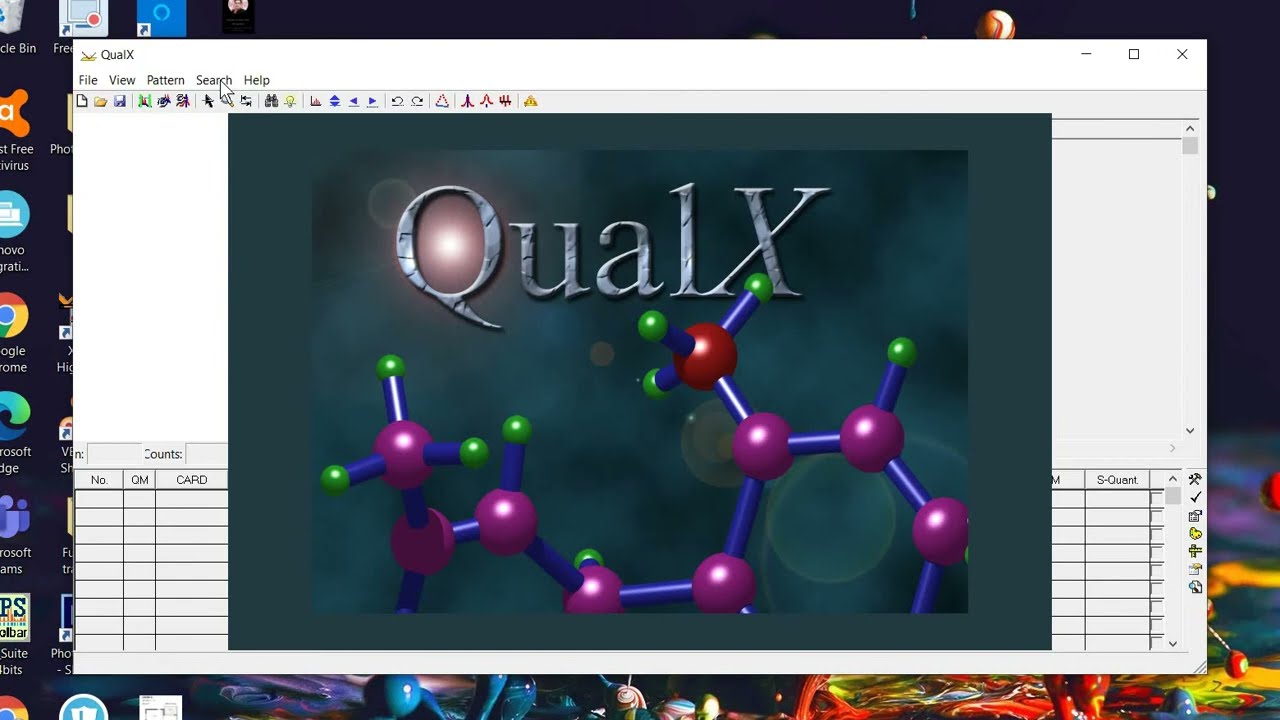Click the bar chart pattern icon

click(316, 101)
